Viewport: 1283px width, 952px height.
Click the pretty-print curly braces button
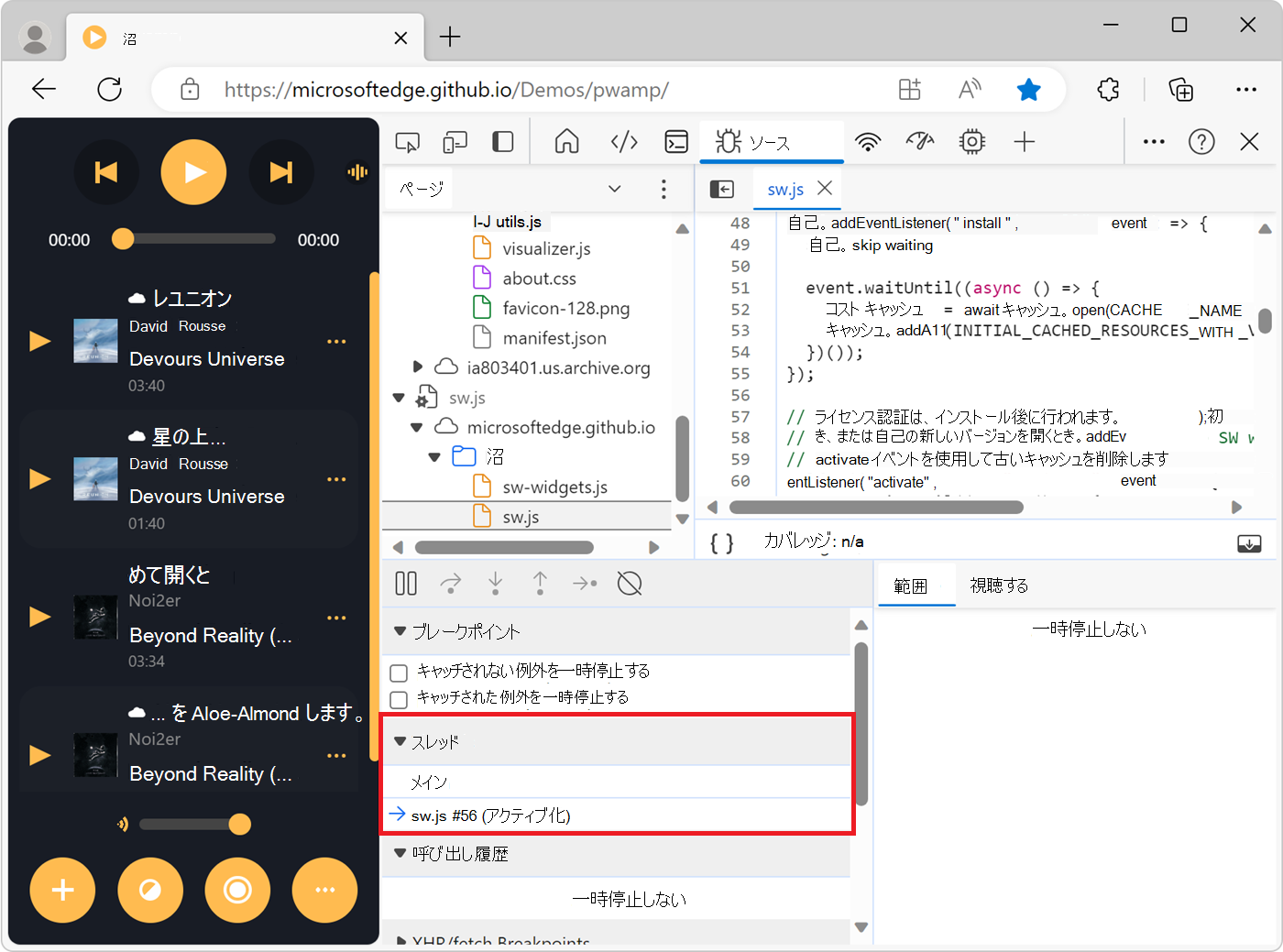722,543
